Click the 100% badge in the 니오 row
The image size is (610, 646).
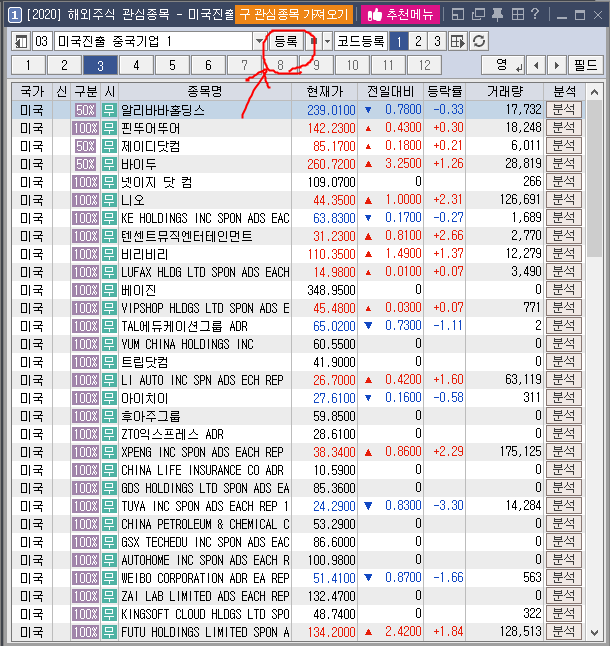pyautogui.click(x=85, y=200)
